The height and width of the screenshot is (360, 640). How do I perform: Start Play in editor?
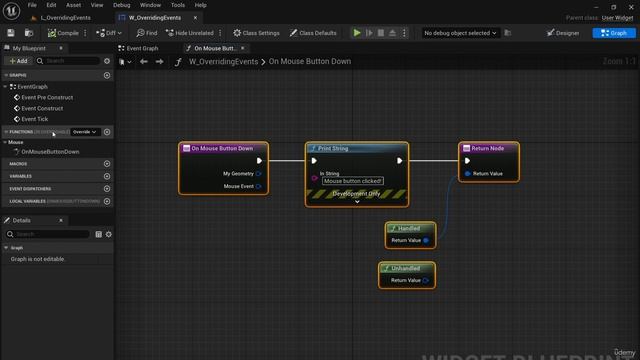click(x=357, y=33)
